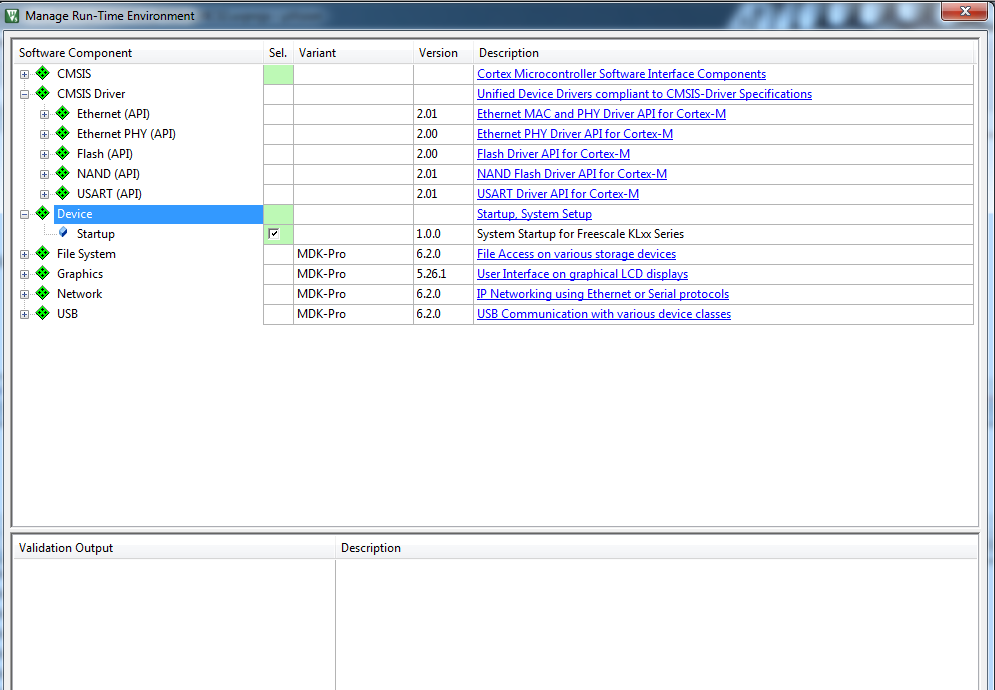Expand the Ethernet PHY (API) node
The height and width of the screenshot is (690, 995).
coord(44,135)
